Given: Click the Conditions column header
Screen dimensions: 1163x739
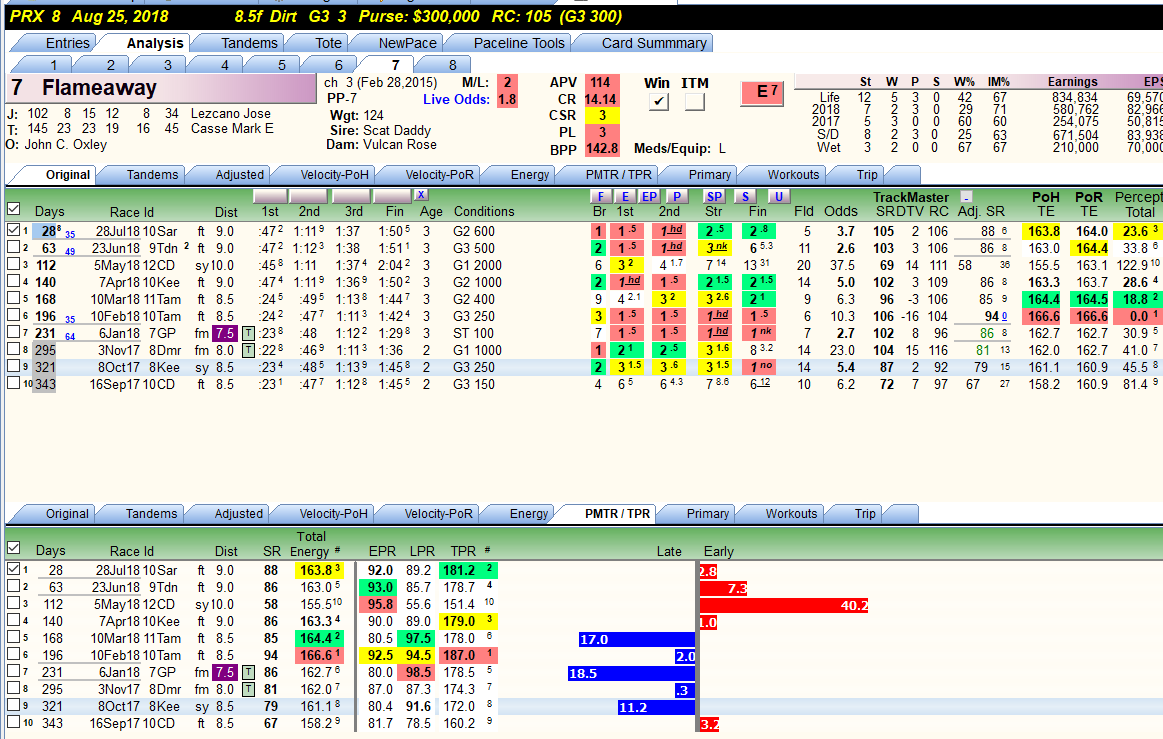Looking at the screenshot, I should pyautogui.click(x=484, y=211).
